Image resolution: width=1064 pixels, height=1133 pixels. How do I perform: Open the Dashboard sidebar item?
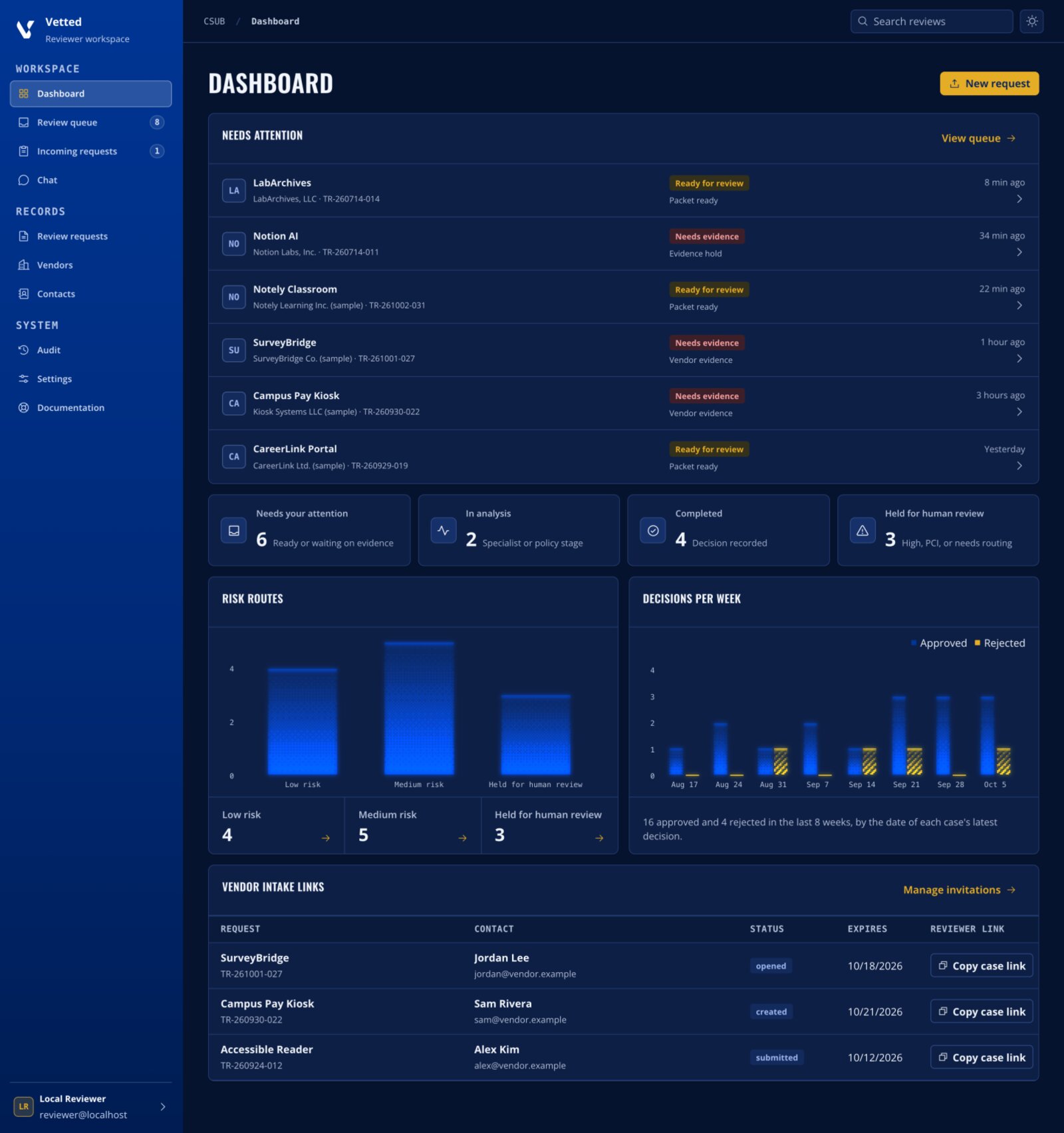[x=91, y=94]
